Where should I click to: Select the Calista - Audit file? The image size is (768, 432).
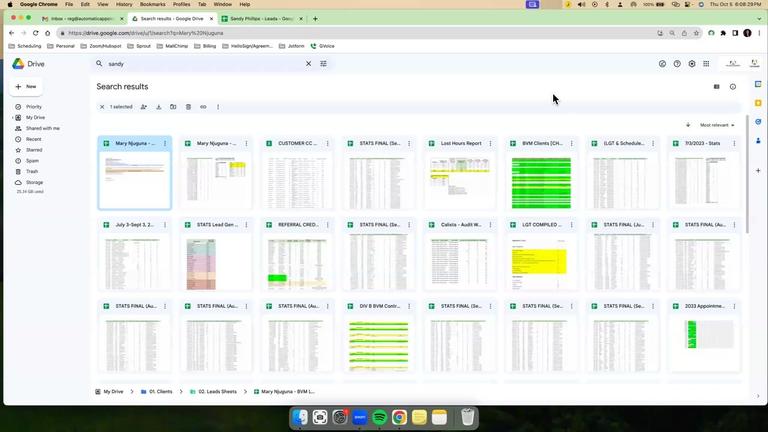[x=460, y=255]
